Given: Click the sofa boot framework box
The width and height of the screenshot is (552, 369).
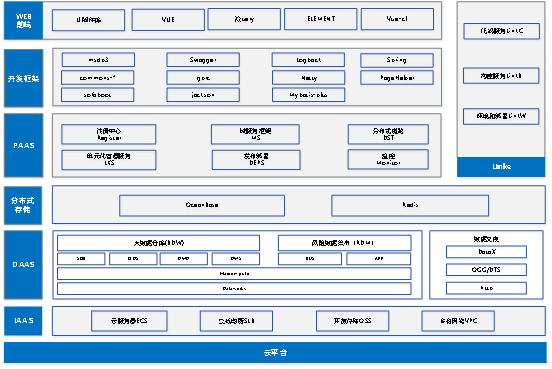Looking at the screenshot, I should pyautogui.click(x=98, y=95).
